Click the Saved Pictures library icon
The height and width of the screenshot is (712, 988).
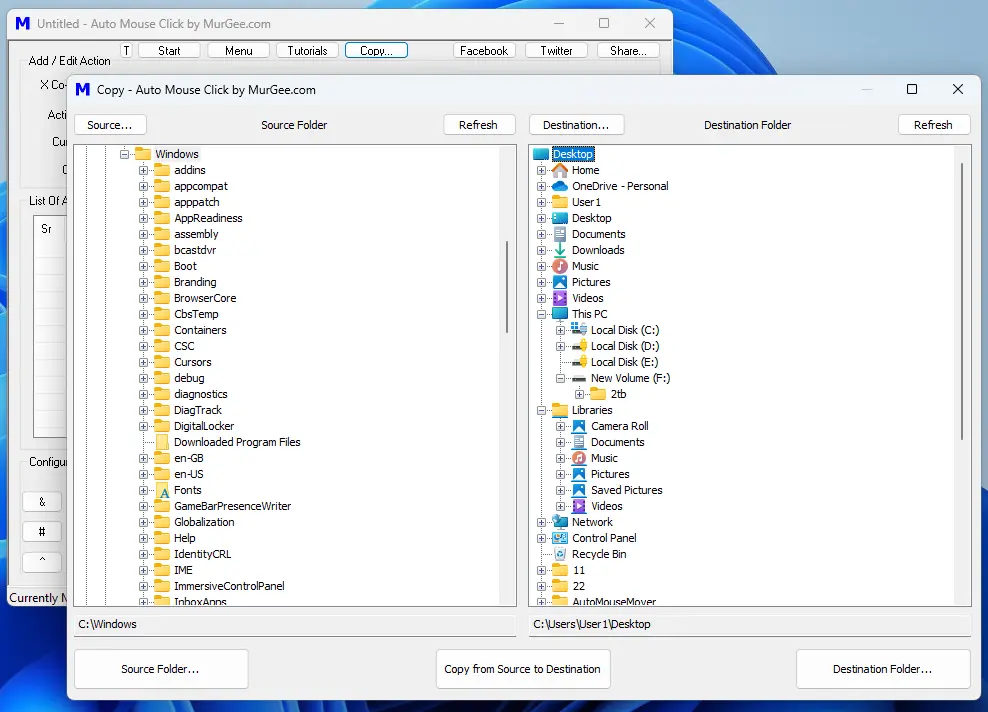click(x=579, y=490)
